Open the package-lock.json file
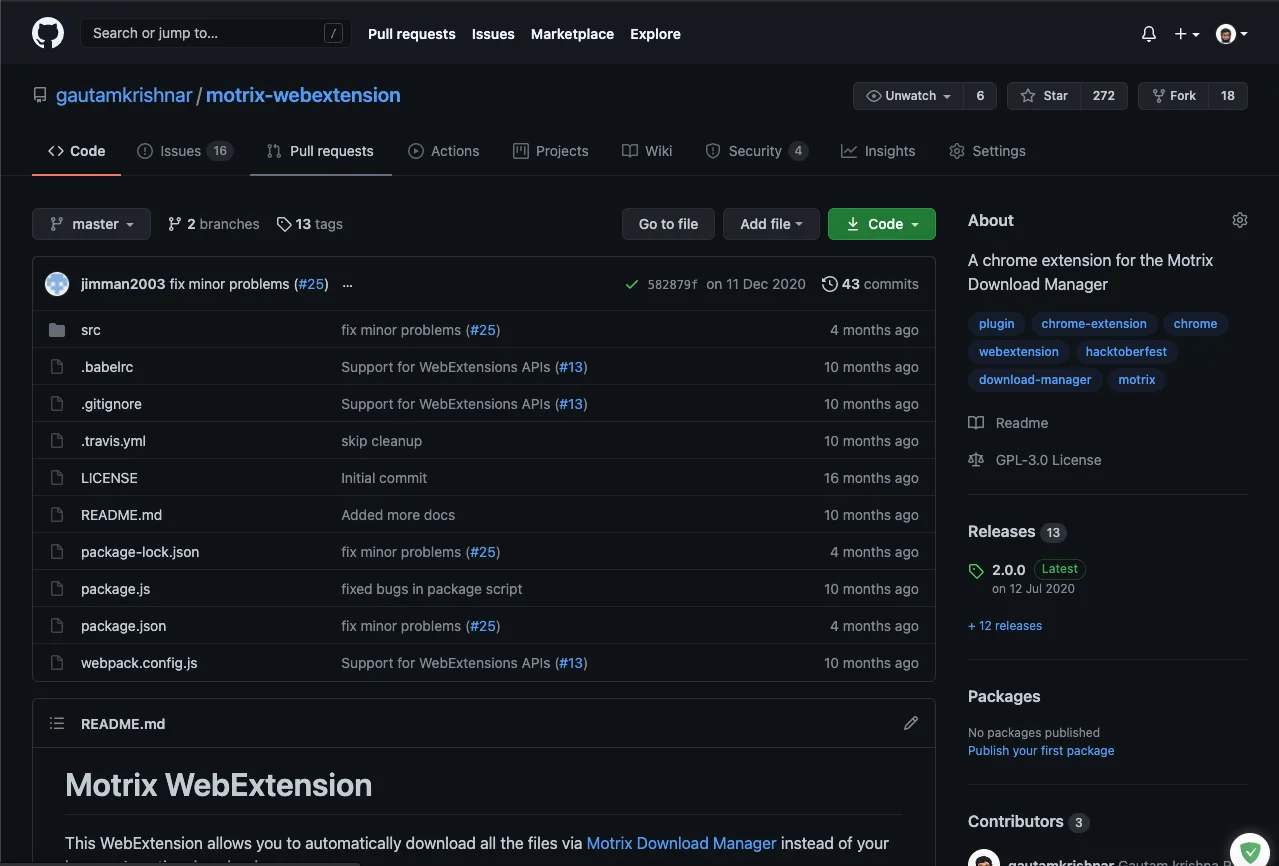 coord(140,552)
